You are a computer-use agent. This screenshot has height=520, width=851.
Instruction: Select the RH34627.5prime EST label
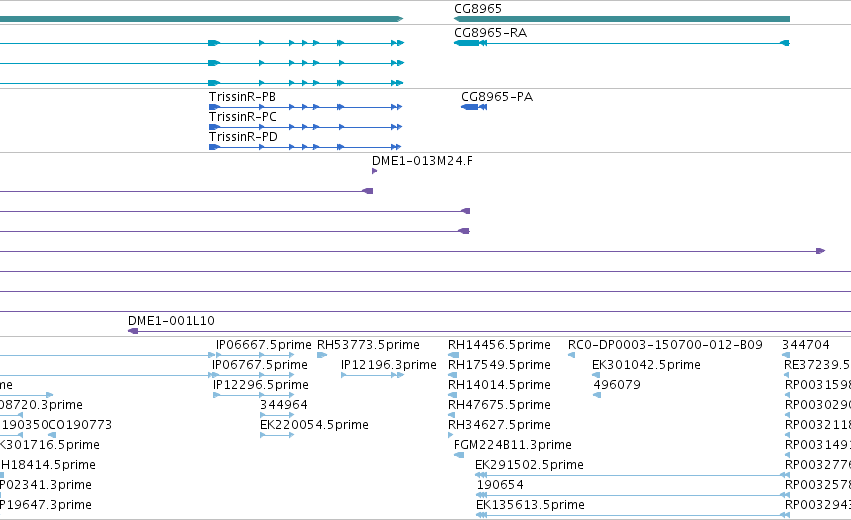pyautogui.click(x=499, y=425)
